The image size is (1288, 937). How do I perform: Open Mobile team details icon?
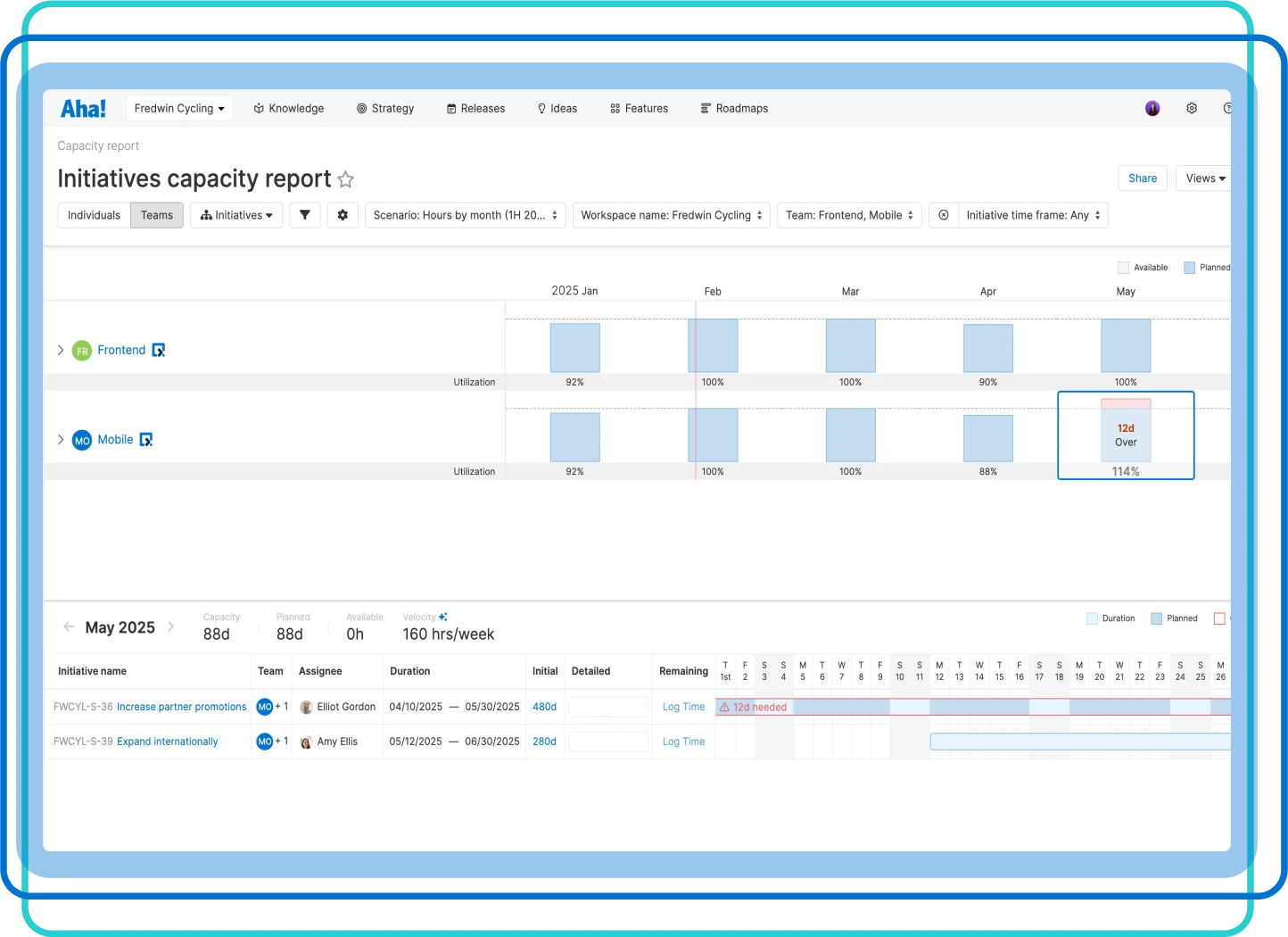pos(146,439)
